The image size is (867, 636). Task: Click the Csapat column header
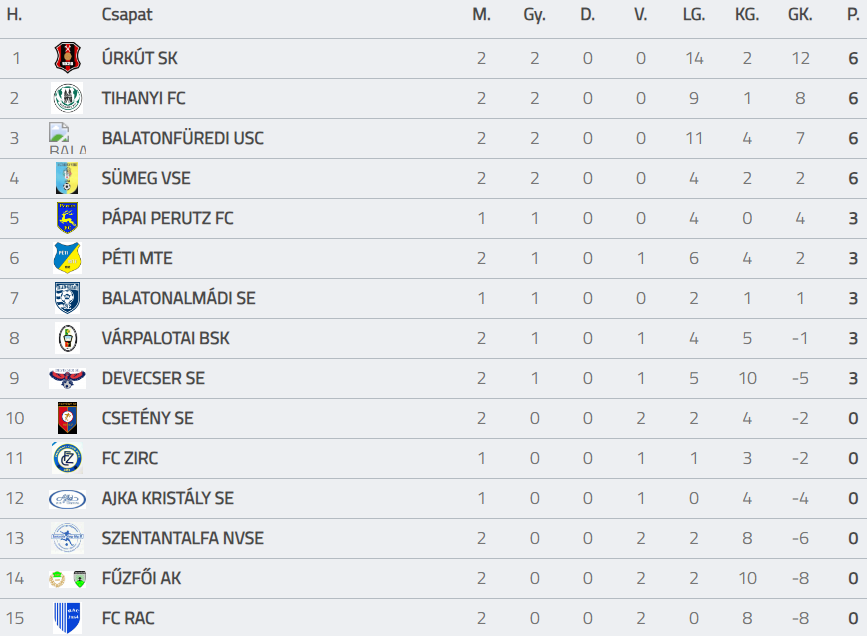click(x=126, y=15)
